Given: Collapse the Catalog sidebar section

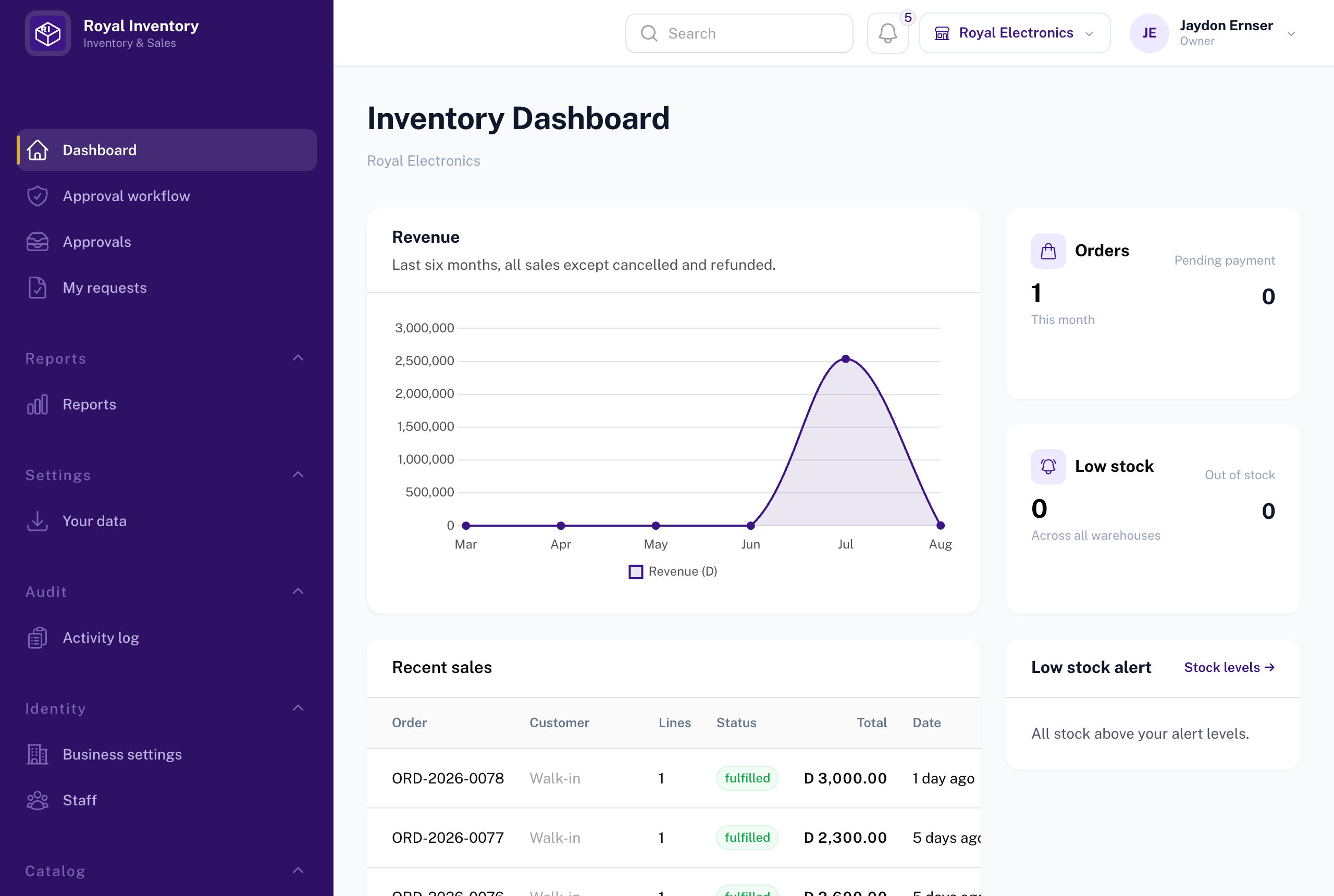Looking at the screenshot, I should [x=298, y=871].
